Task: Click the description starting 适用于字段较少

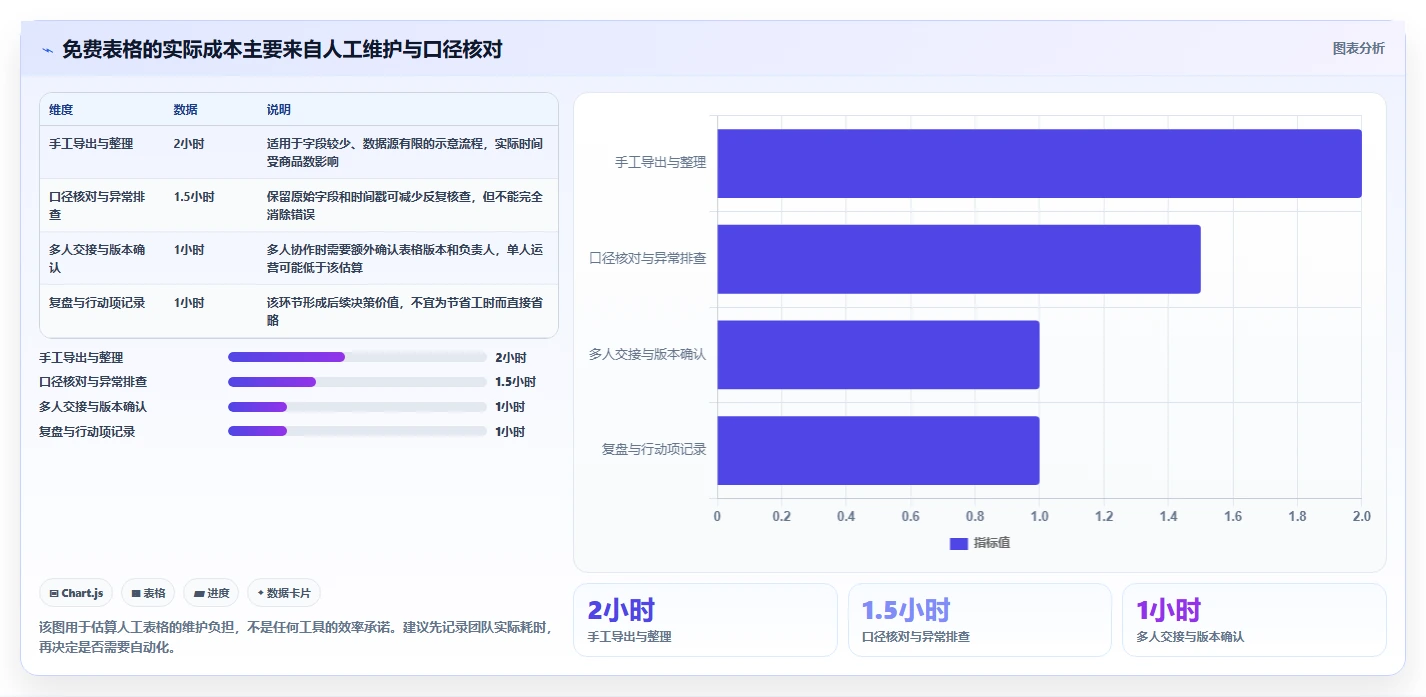Action: (x=405, y=152)
